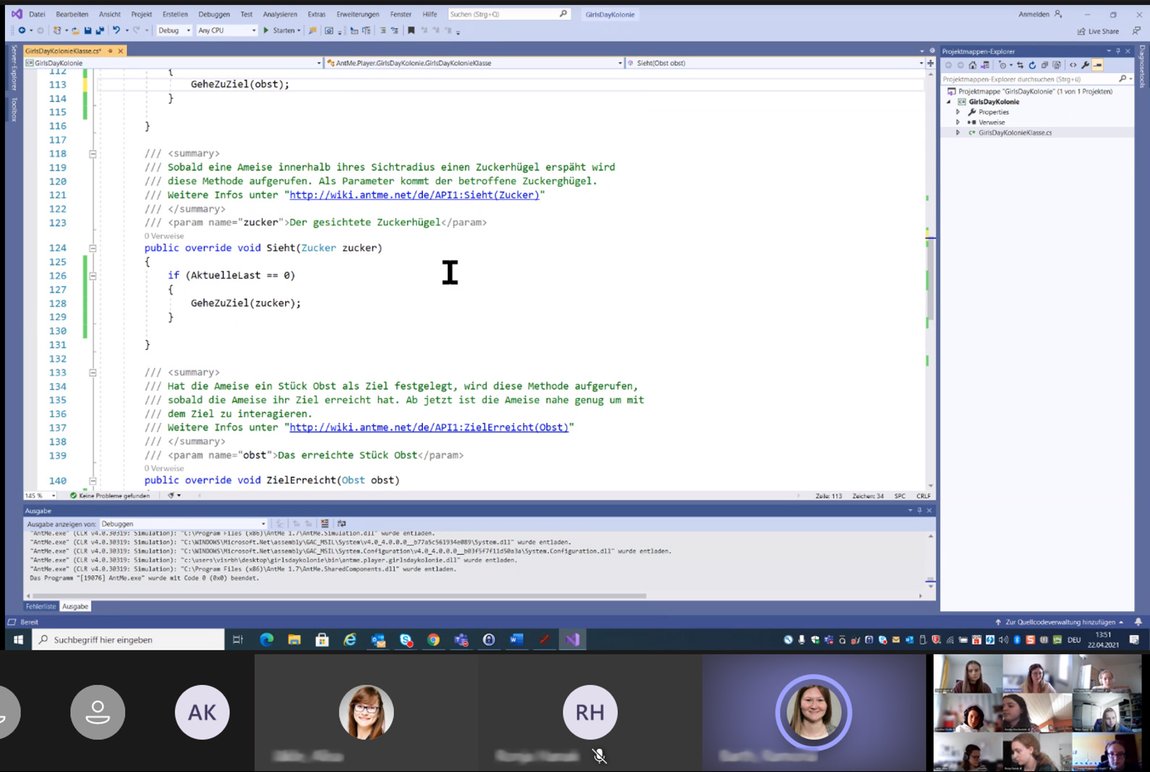Click the Windows taskbar search box
1150x772 pixels.
[x=130, y=640]
